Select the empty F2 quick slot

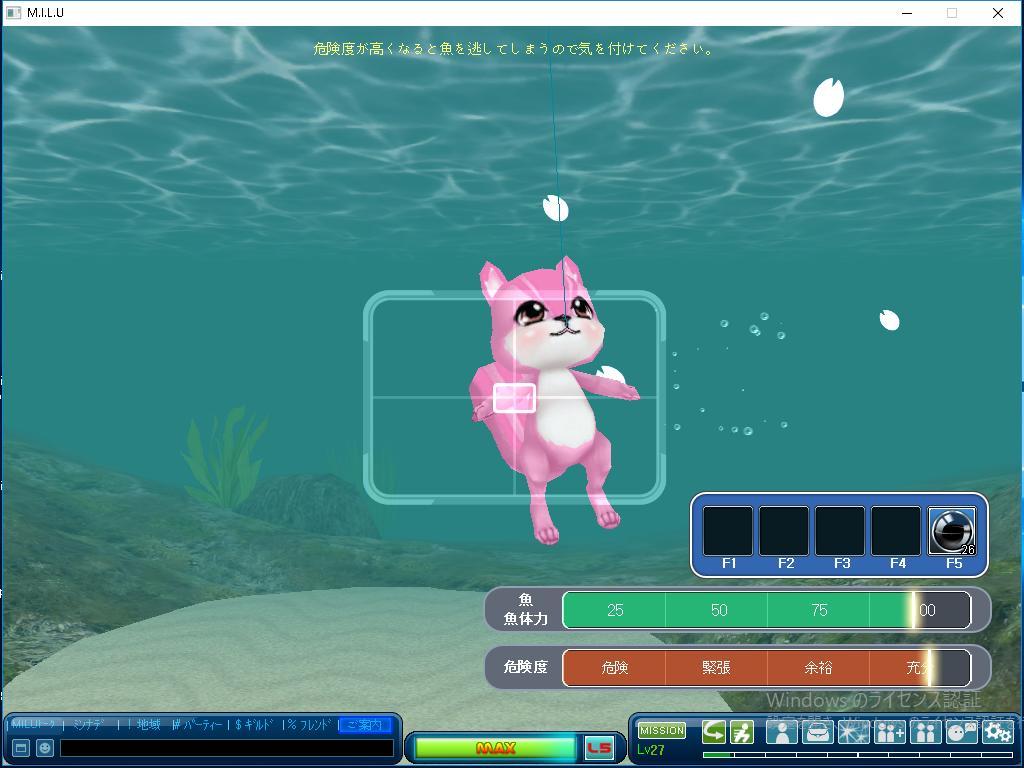[x=784, y=531]
